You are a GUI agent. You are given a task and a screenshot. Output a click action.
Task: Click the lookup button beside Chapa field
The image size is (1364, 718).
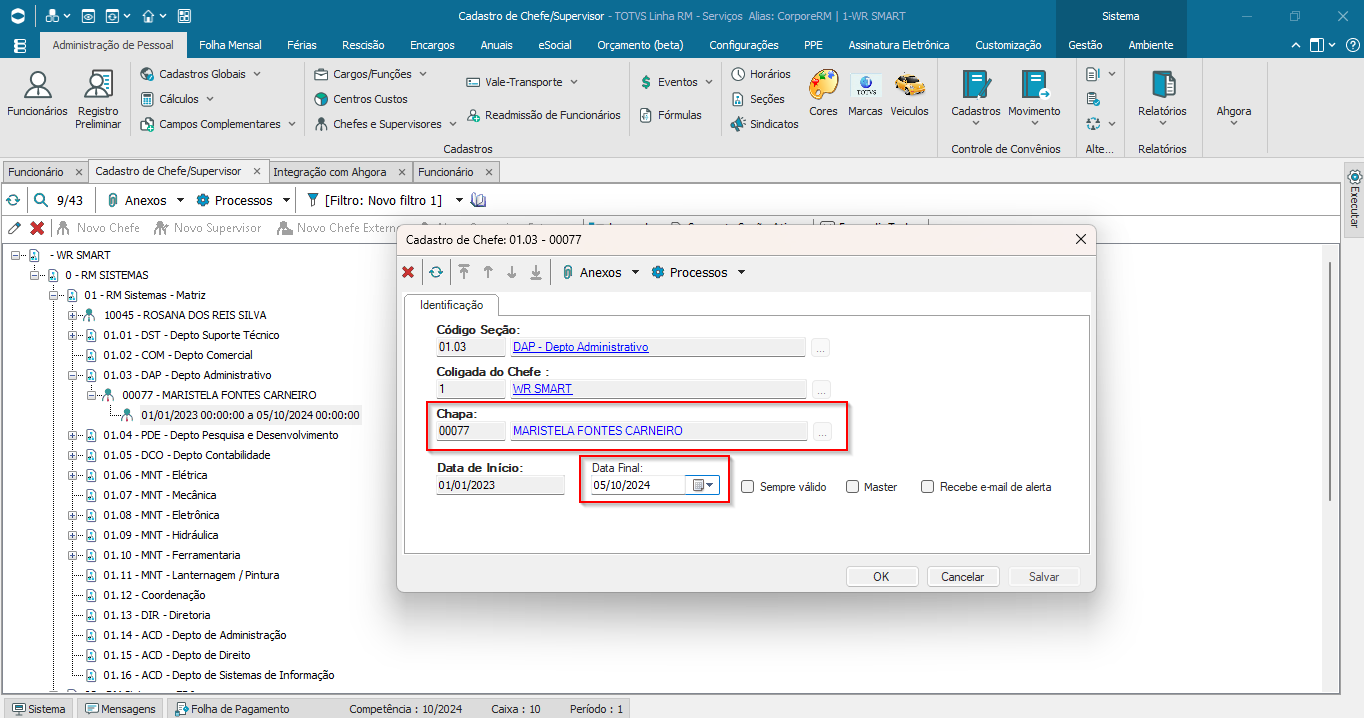pos(821,431)
